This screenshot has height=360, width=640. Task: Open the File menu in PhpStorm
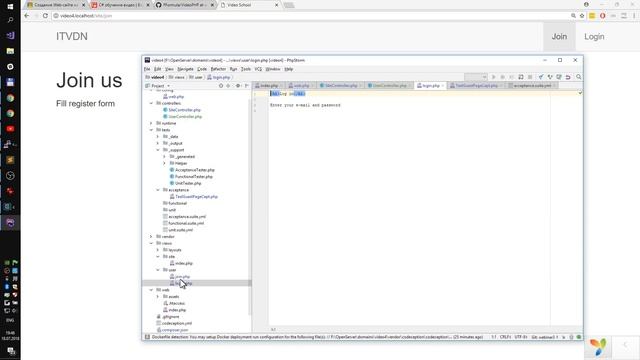pos(147,69)
